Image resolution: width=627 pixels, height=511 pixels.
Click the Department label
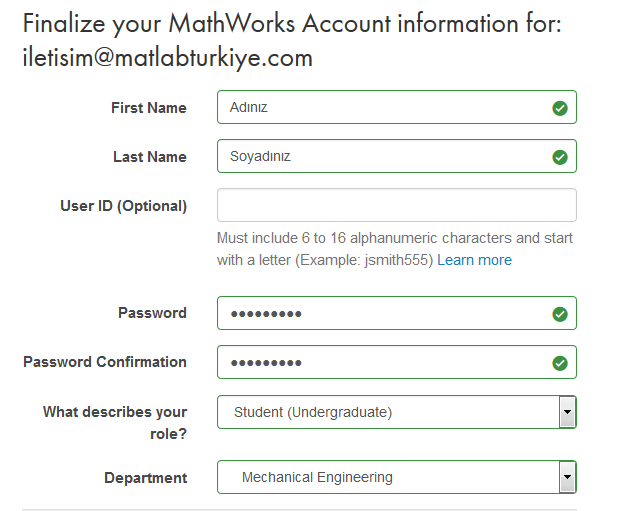[146, 478]
